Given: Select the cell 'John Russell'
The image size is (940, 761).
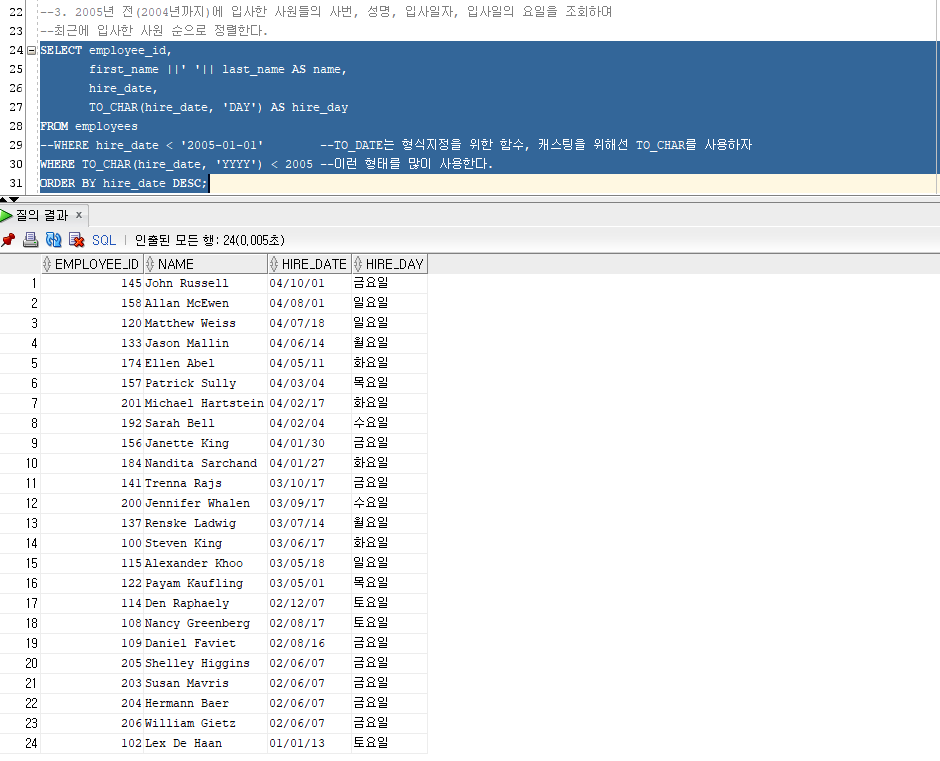Looking at the screenshot, I should click(x=206, y=283).
